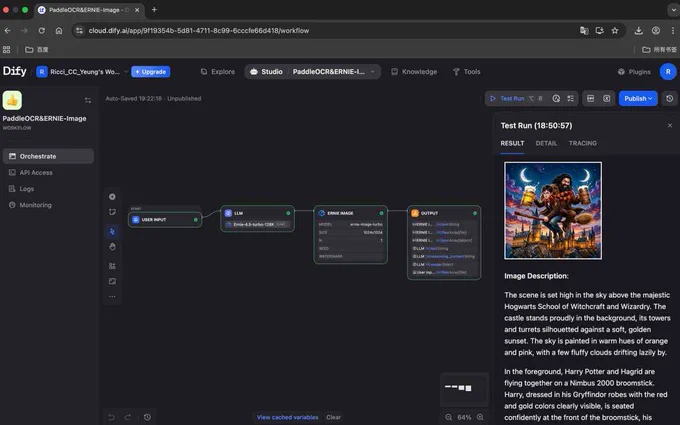680x425 pixels.
Task: Go to the Explore menu
Action: pyautogui.click(x=218, y=72)
